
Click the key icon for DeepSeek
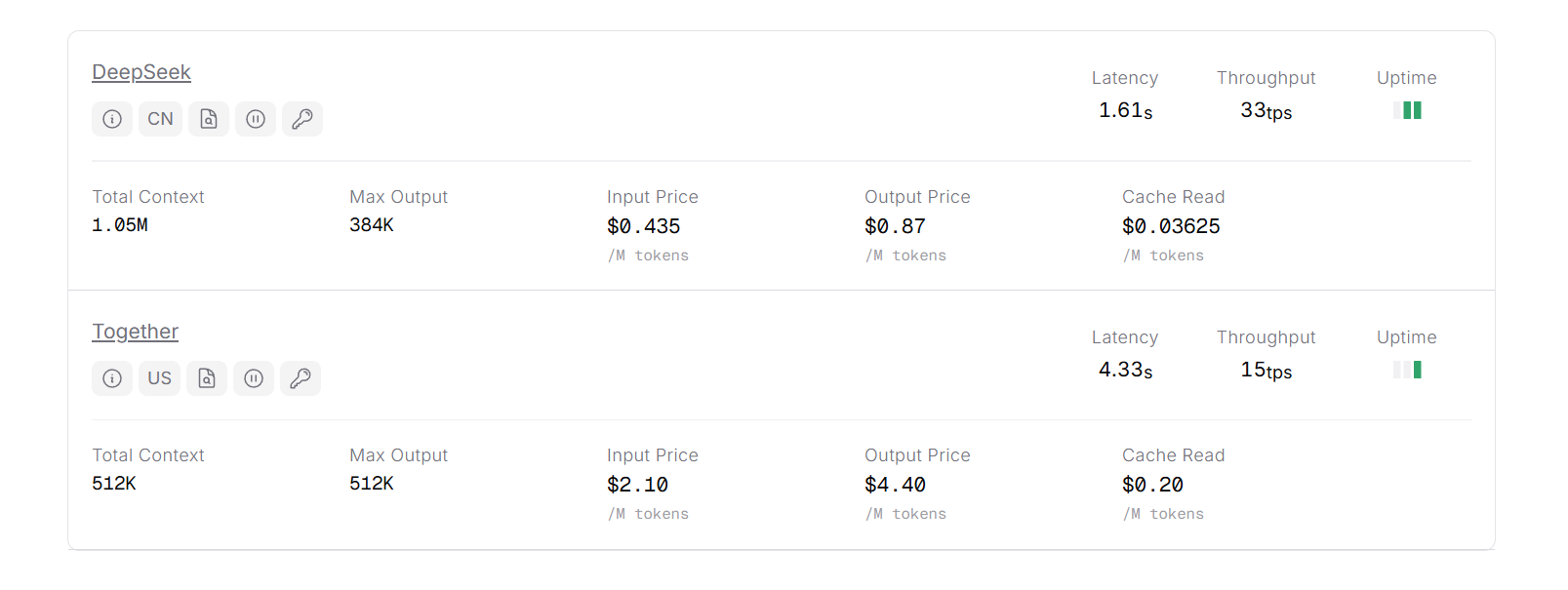click(x=302, y=119)
